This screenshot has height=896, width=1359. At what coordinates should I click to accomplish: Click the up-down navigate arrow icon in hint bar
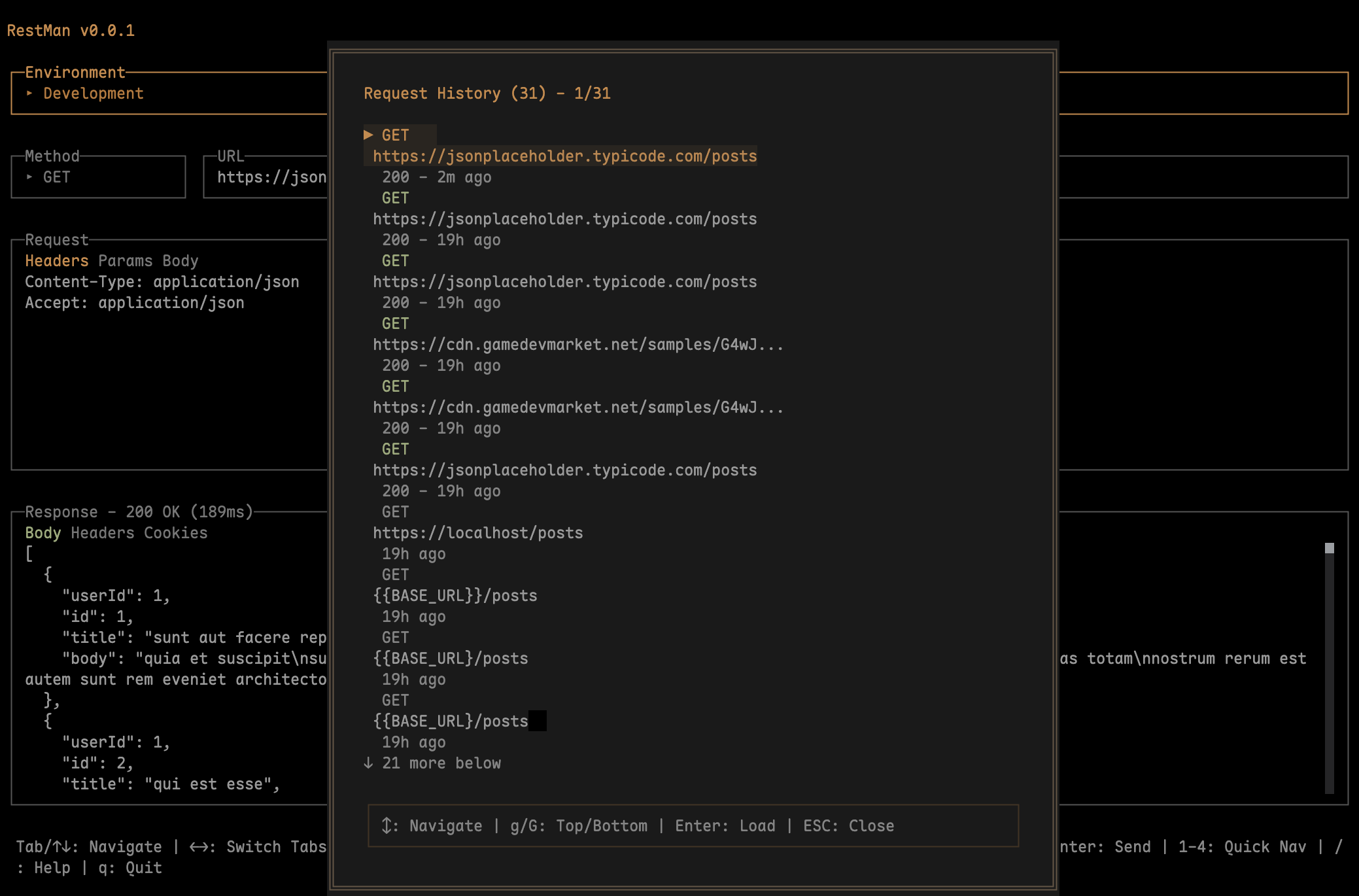coord(387,826)
